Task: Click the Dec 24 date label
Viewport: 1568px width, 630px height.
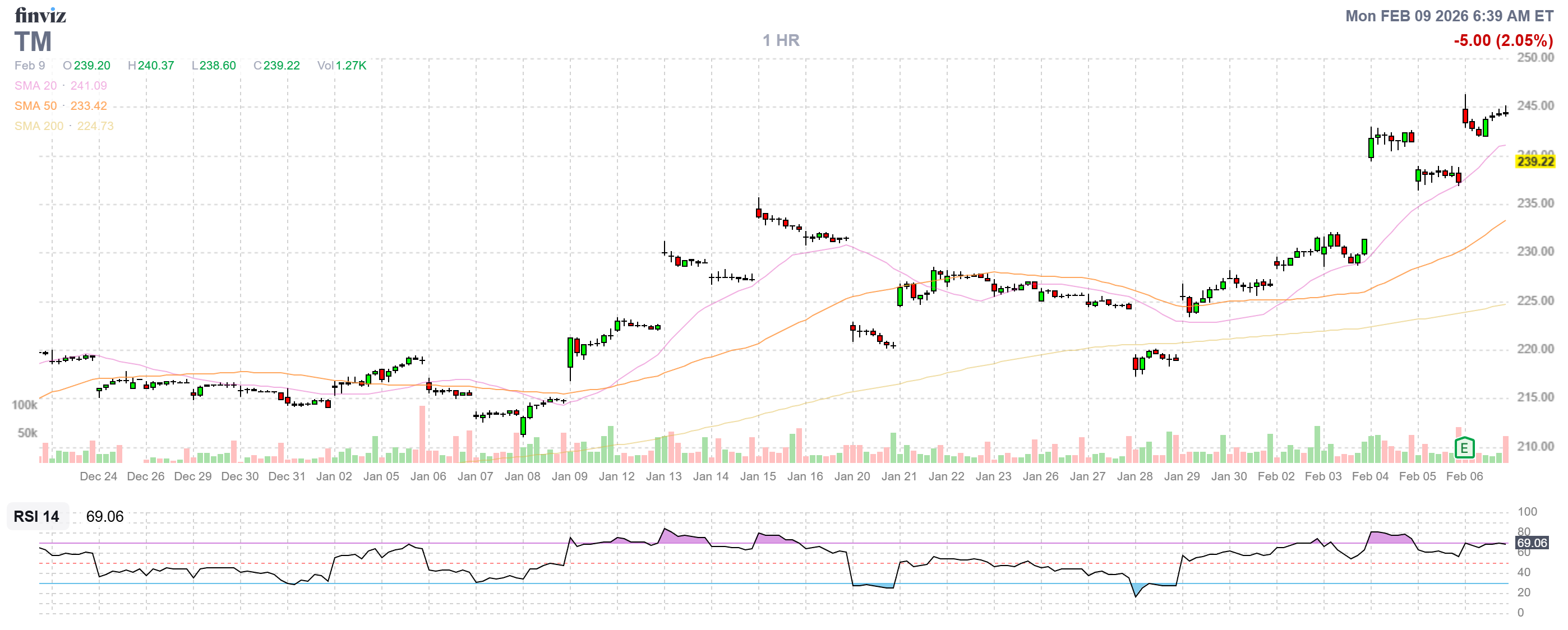Action: [x=99, y=476]
